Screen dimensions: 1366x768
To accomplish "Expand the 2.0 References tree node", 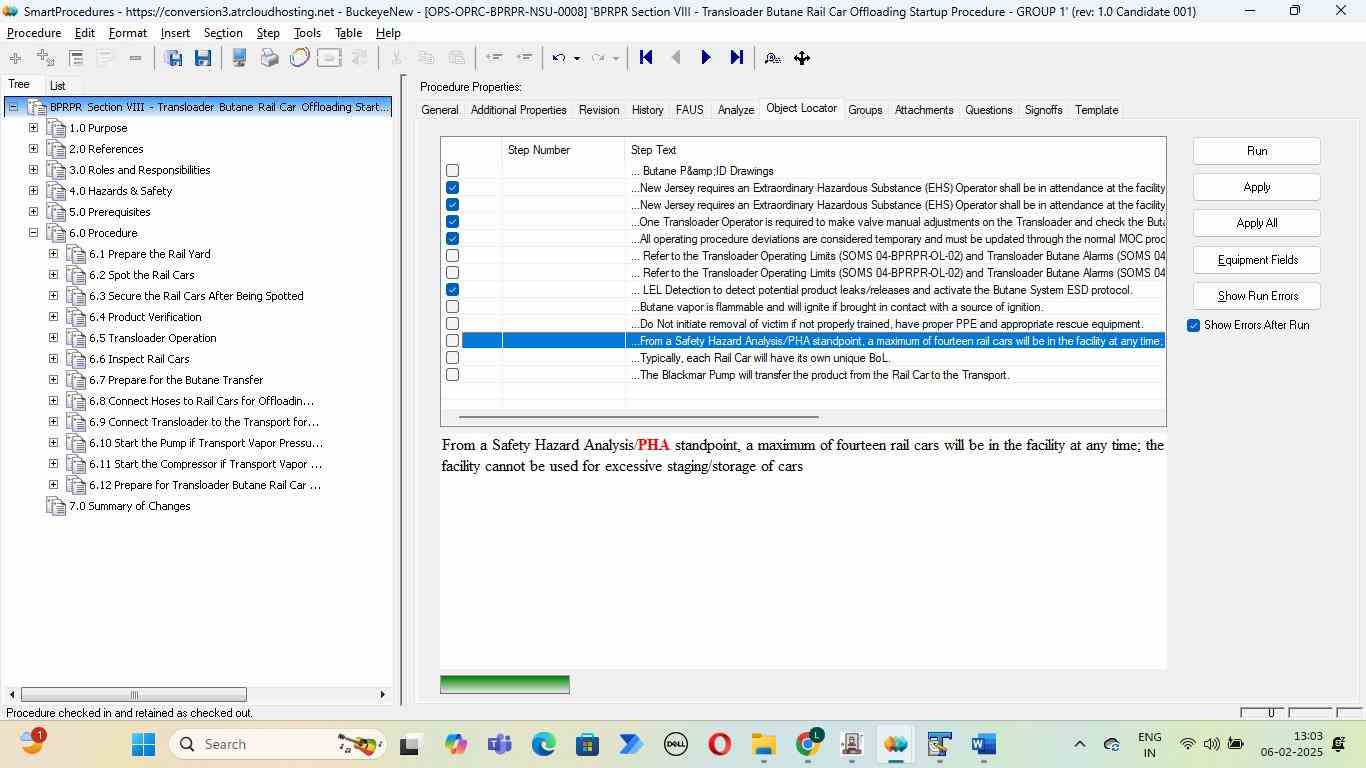I will click(x=33, y=149).
